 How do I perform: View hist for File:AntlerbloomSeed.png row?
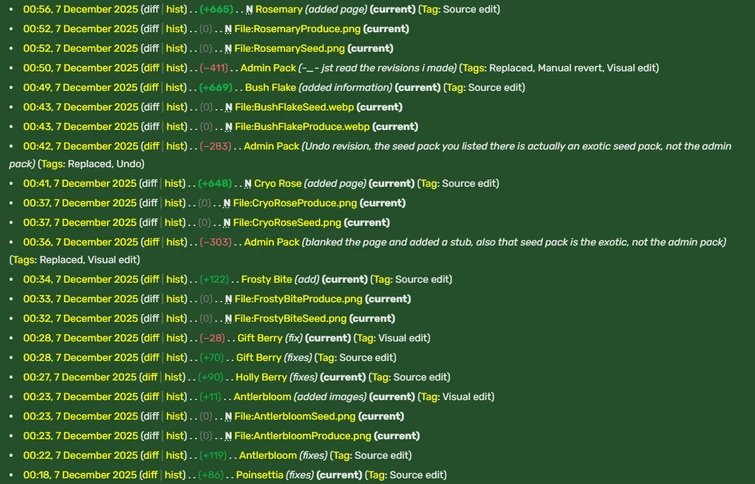point(175,416)
